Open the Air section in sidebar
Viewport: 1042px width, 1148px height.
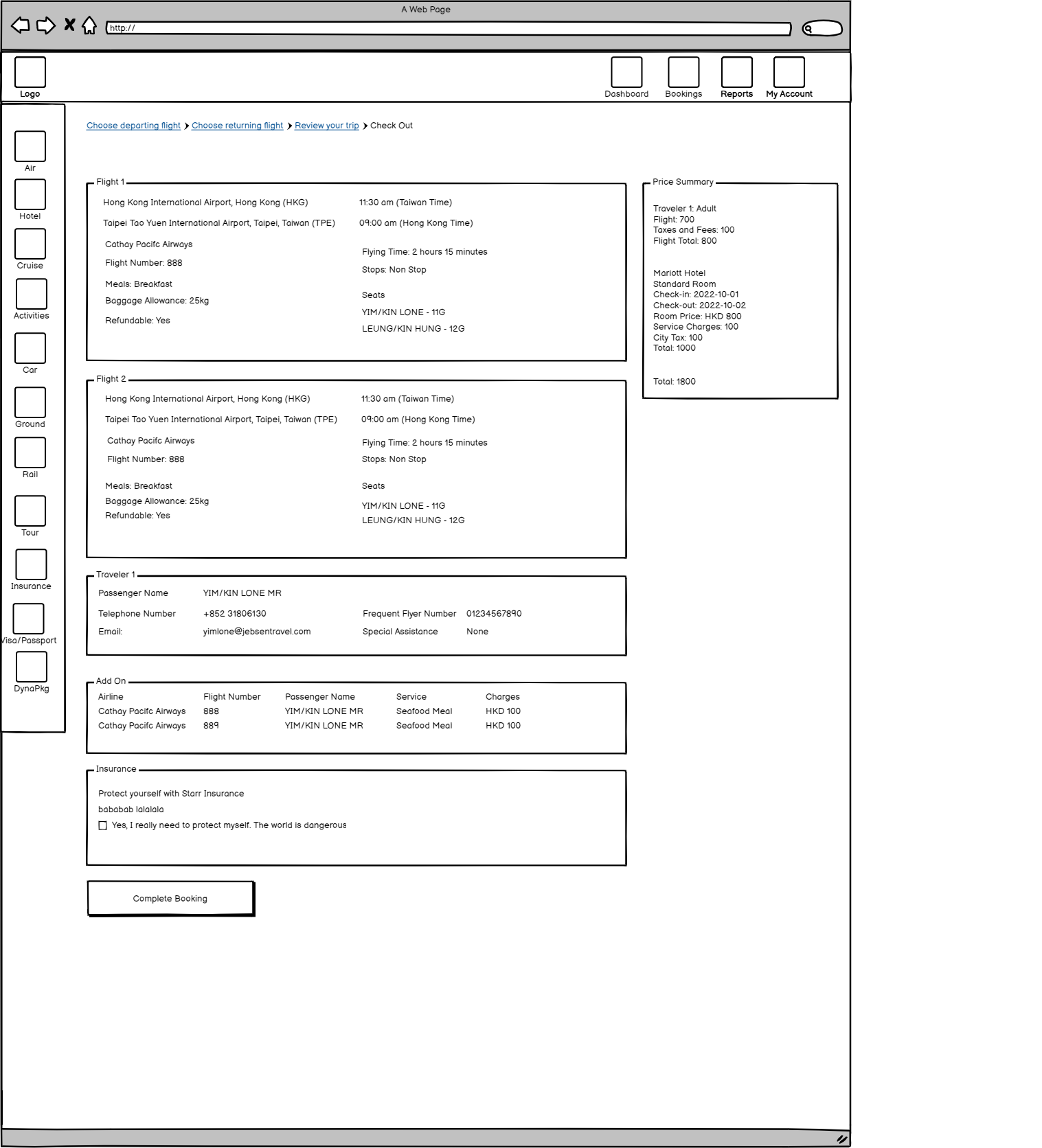30,146
